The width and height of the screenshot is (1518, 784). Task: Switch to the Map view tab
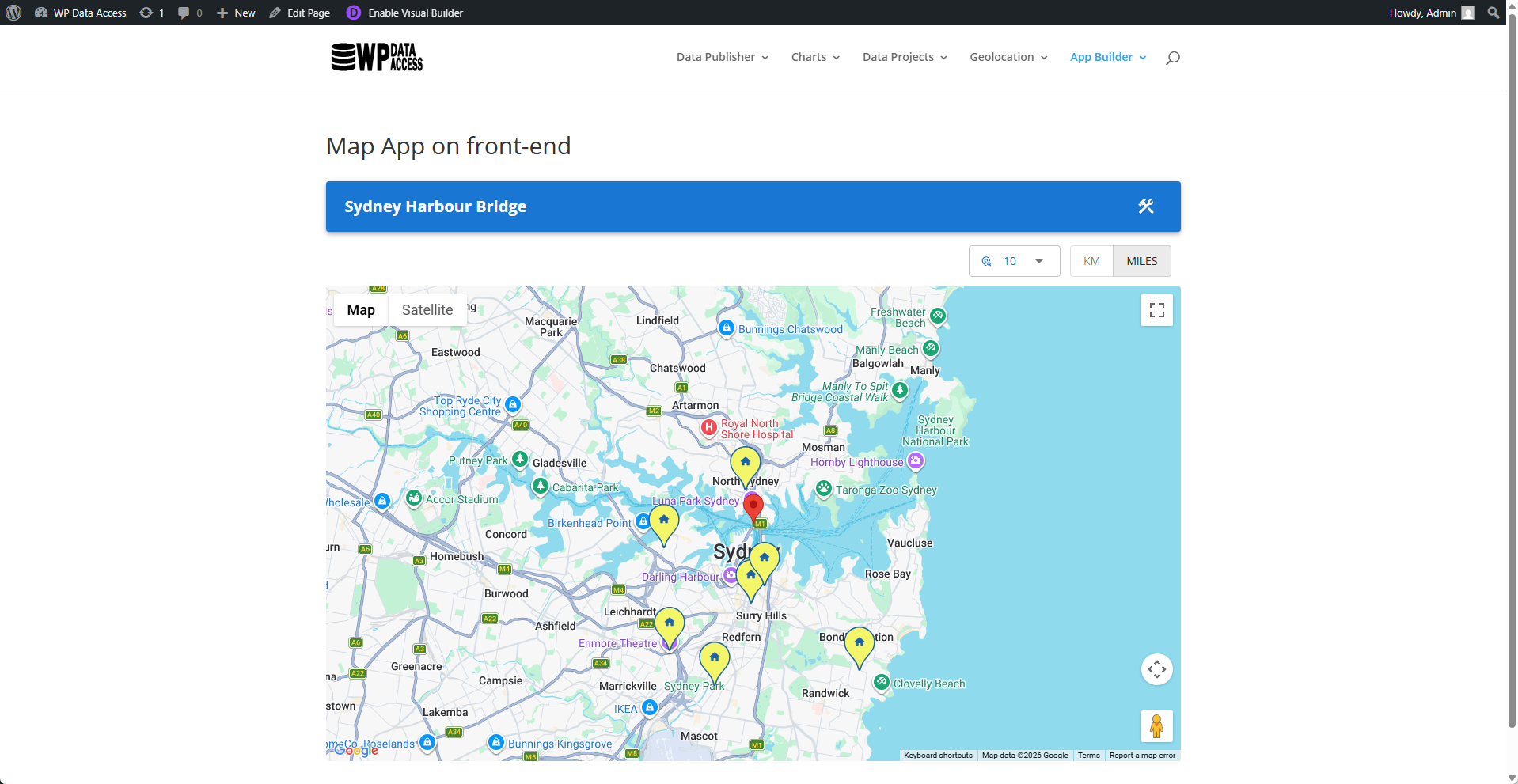tap(360, 309)
